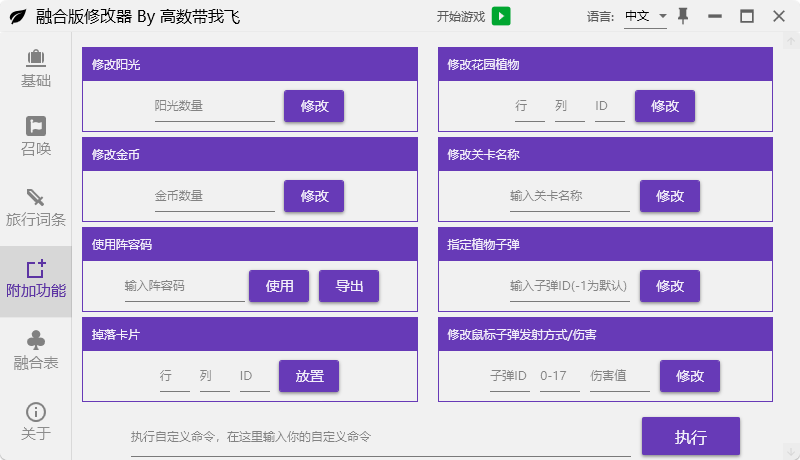Open the 召唤 flag sidebar tab

pyautogui.click(x=36, y=136)
